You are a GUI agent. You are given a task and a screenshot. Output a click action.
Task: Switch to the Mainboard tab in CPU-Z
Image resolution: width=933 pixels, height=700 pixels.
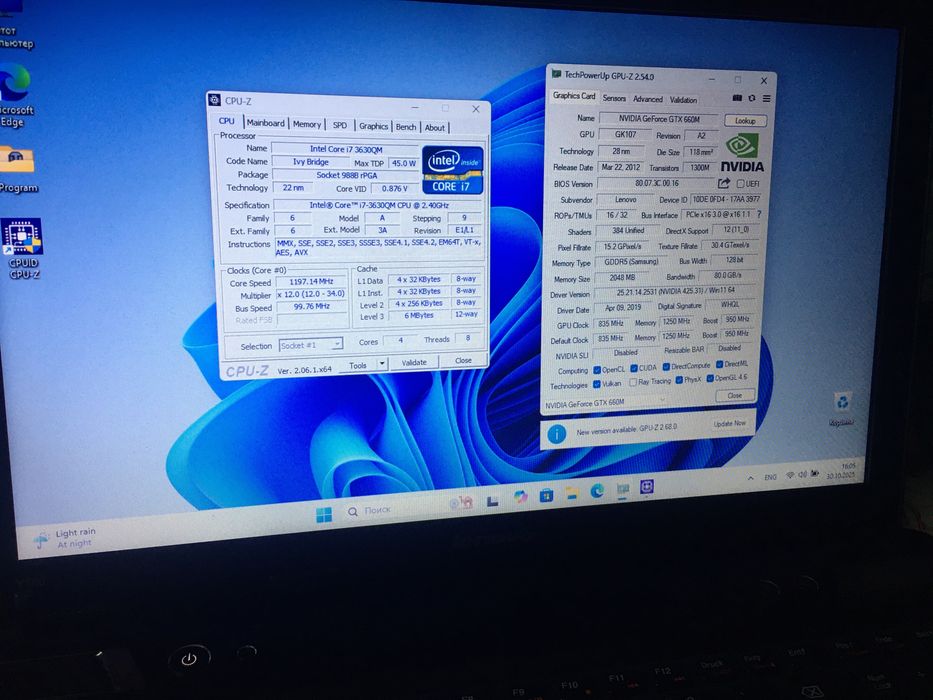(x=265, y=123)
